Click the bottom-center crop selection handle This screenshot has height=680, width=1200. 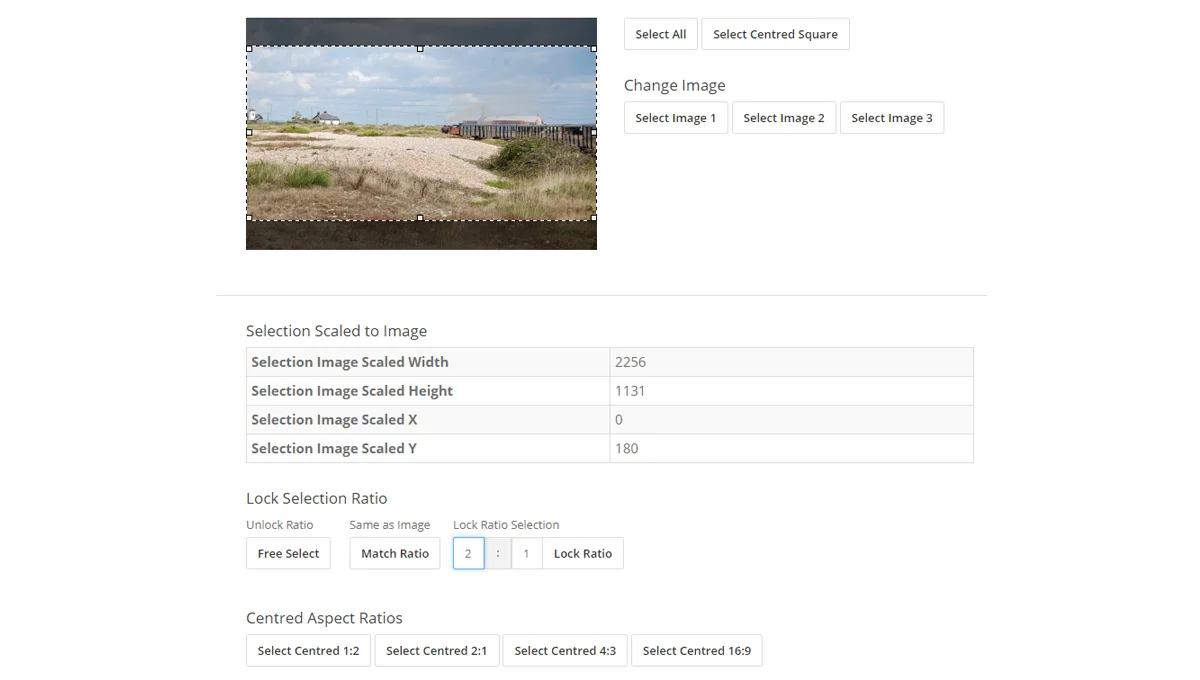coord(420,218)
